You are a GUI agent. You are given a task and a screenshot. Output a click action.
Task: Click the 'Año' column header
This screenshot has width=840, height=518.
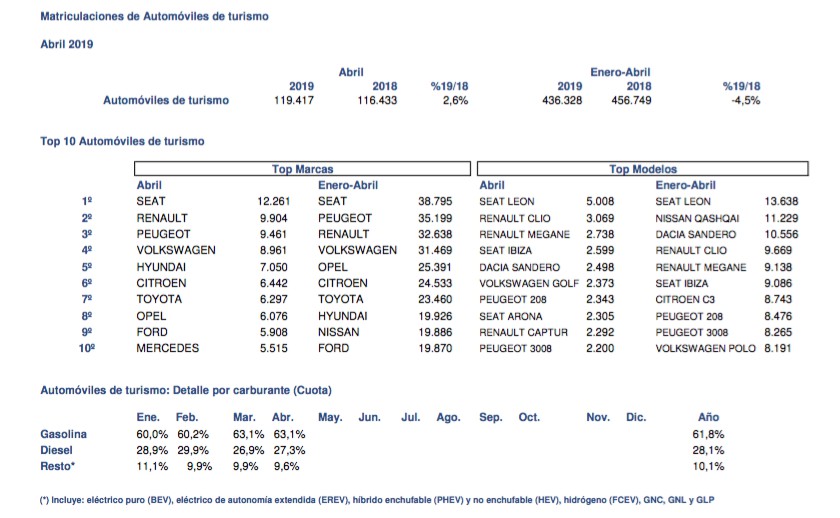[x=708, y=417]
